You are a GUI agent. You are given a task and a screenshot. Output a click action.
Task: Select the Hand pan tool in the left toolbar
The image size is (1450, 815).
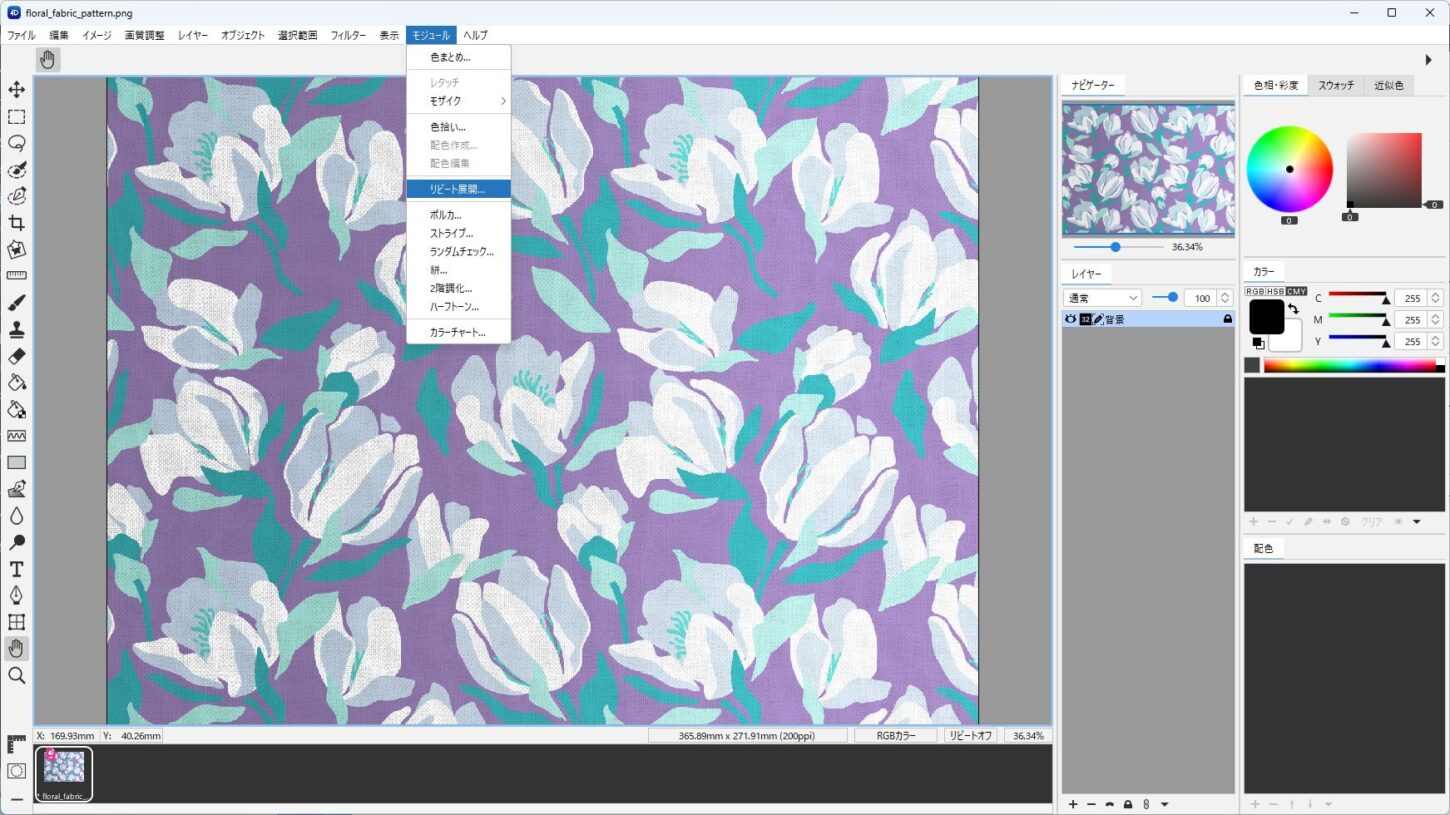coord(17,649)
